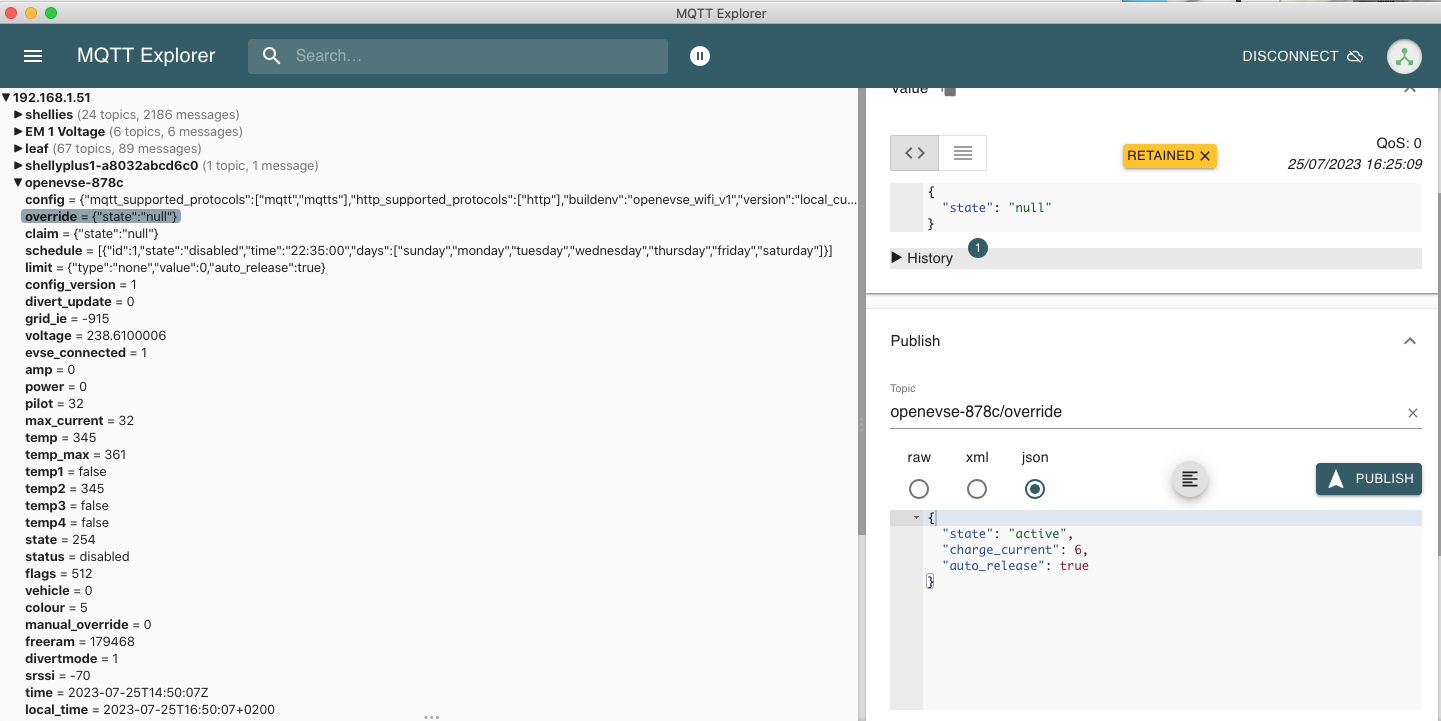Select the vehicle = 0 row
The image size is (1441, 721).
58,591
